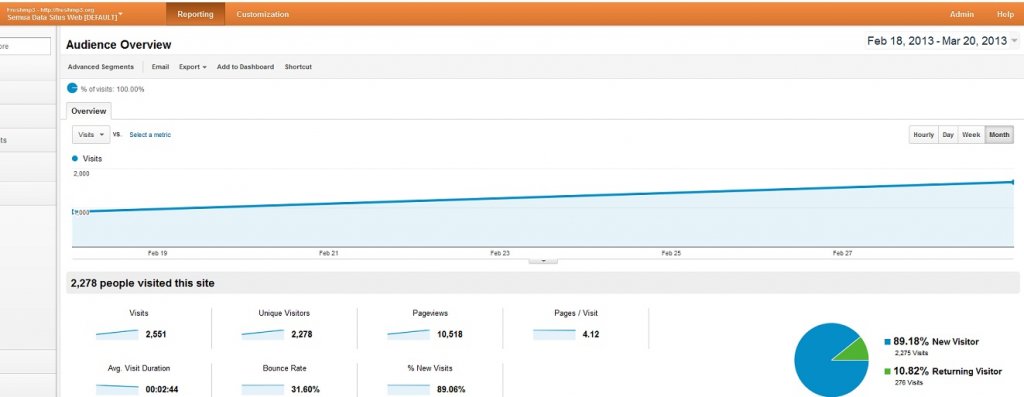Open the Customization tab
Screen dimensions: 1024x397
pos(263,14)
